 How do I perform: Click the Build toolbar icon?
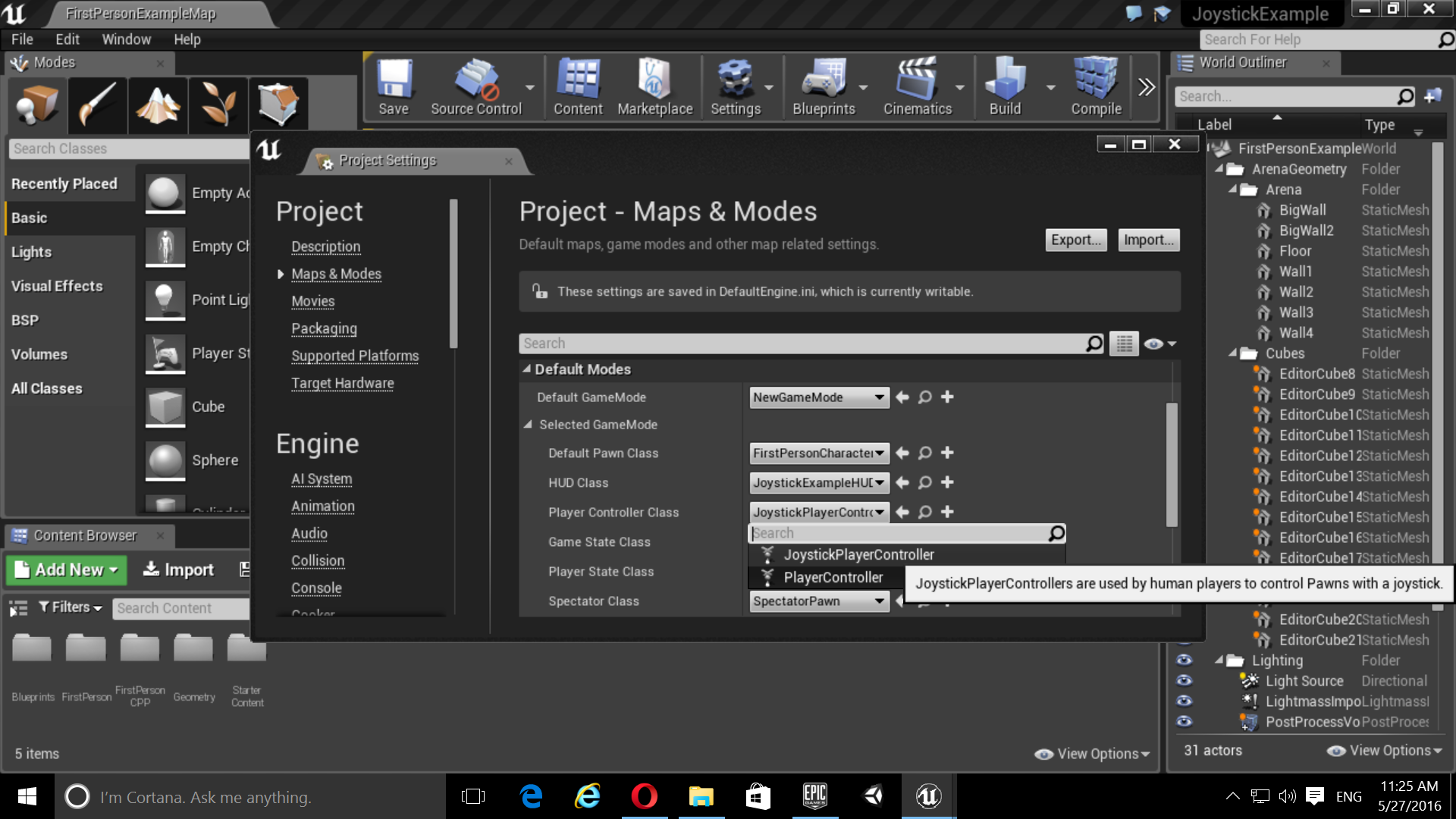tap(1005, 87)
